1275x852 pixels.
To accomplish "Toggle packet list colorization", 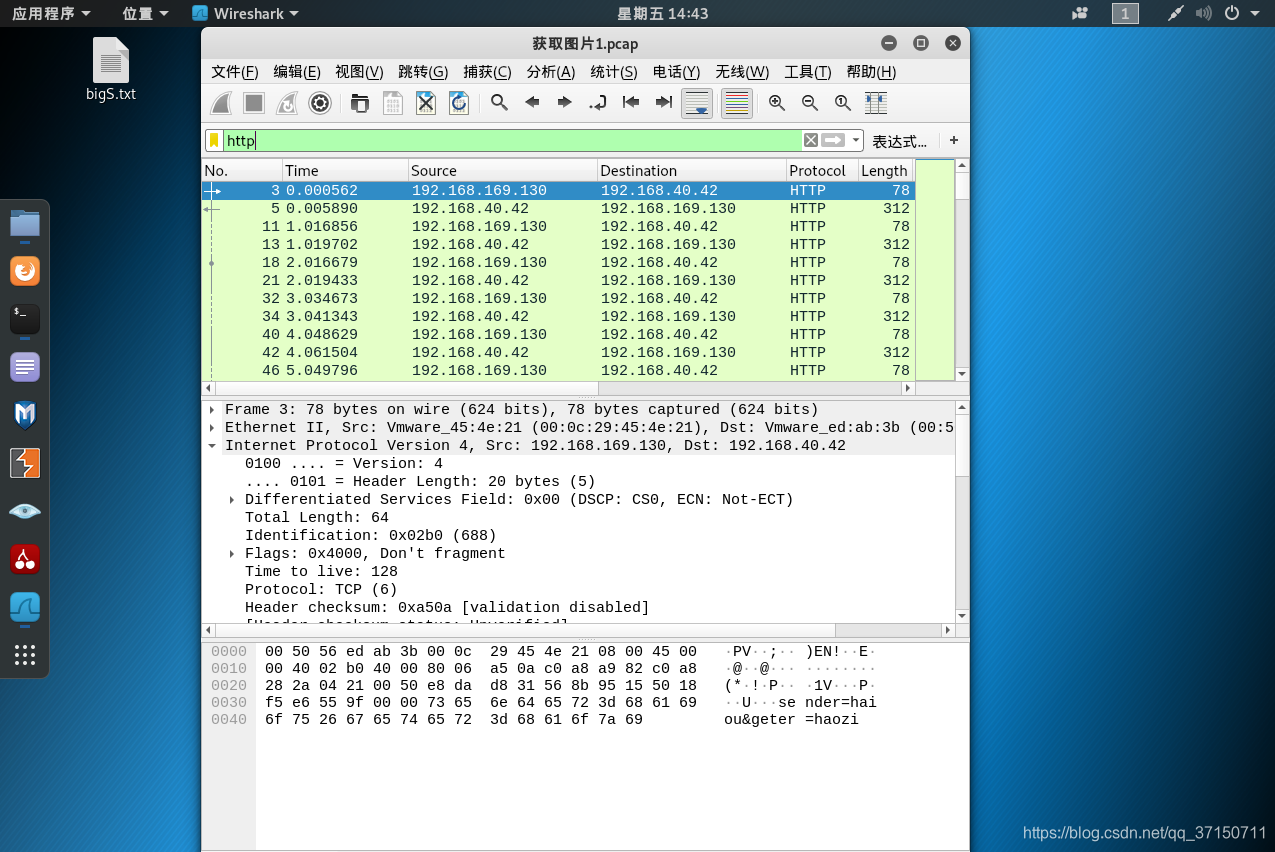I will pyautogui.click(x=737, y=103).
